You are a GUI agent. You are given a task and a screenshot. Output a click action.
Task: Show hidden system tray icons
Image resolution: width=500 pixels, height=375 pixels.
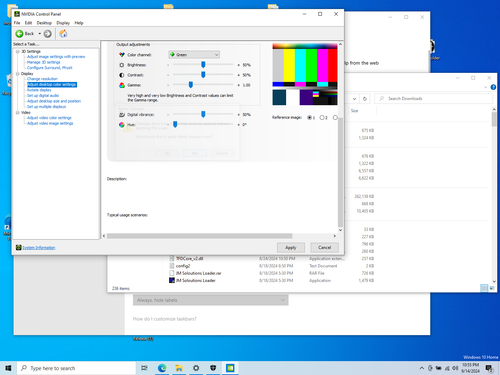422,368
